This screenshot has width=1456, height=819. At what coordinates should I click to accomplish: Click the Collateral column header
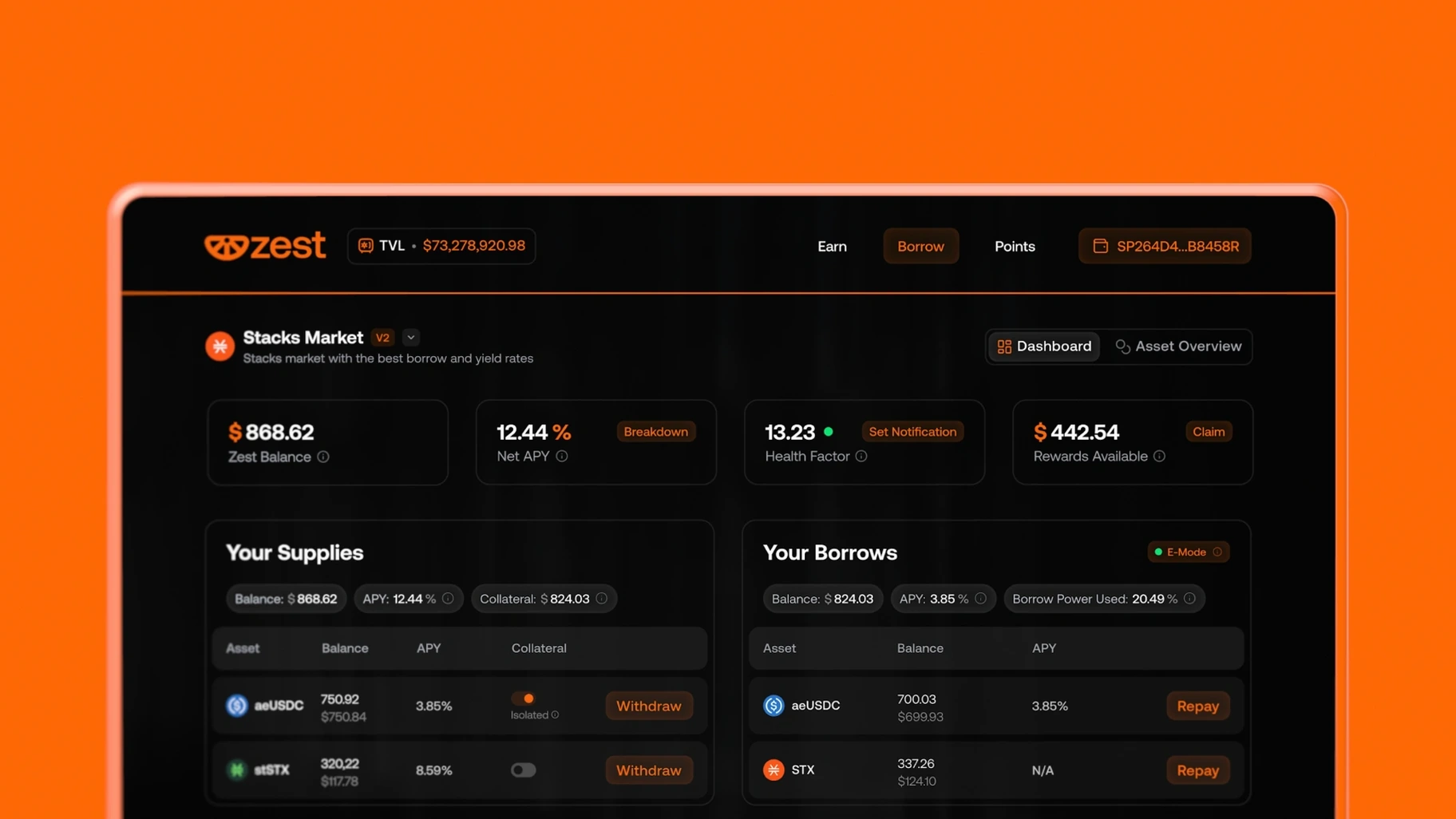[x=539, y=648]
